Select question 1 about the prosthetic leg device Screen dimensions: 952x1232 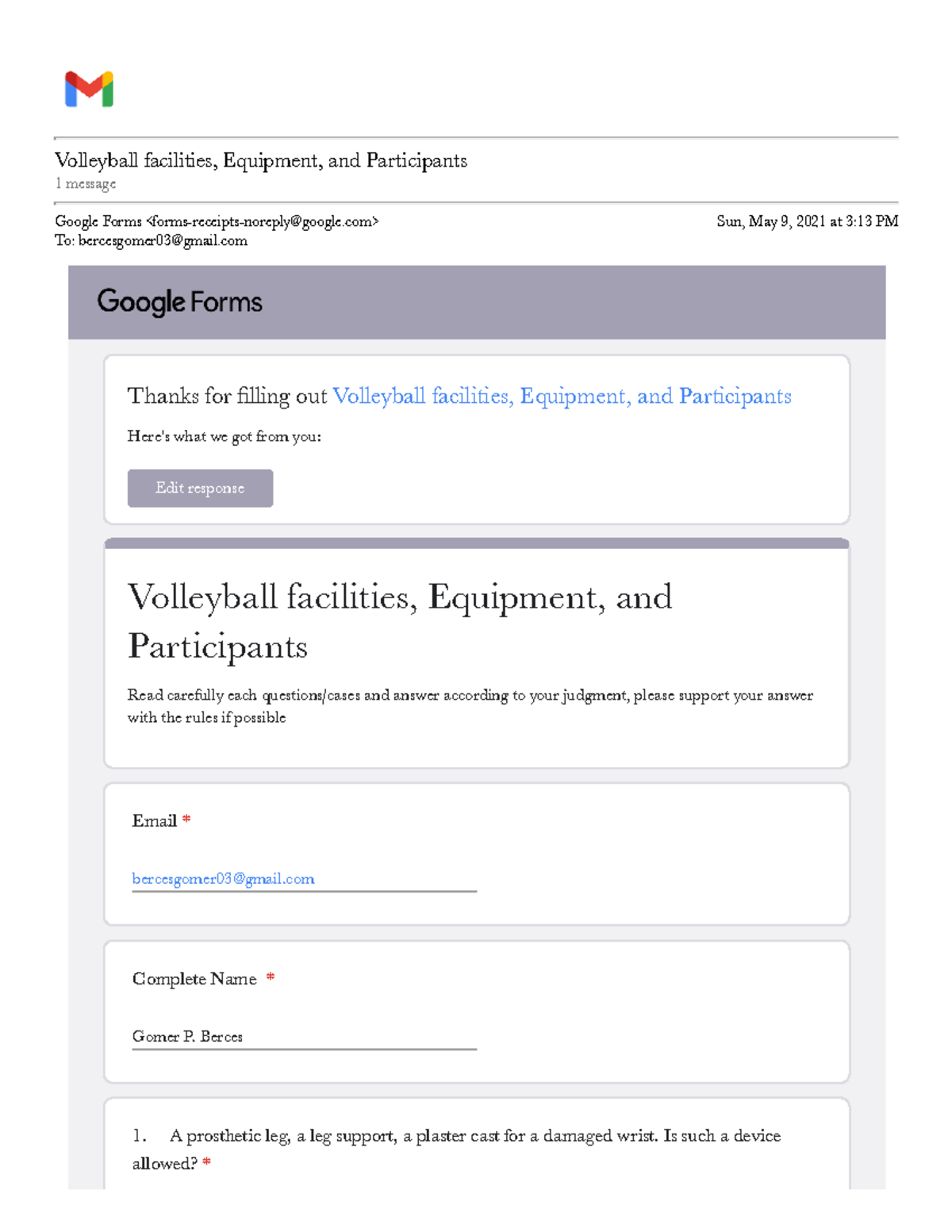pos(459,1149)
